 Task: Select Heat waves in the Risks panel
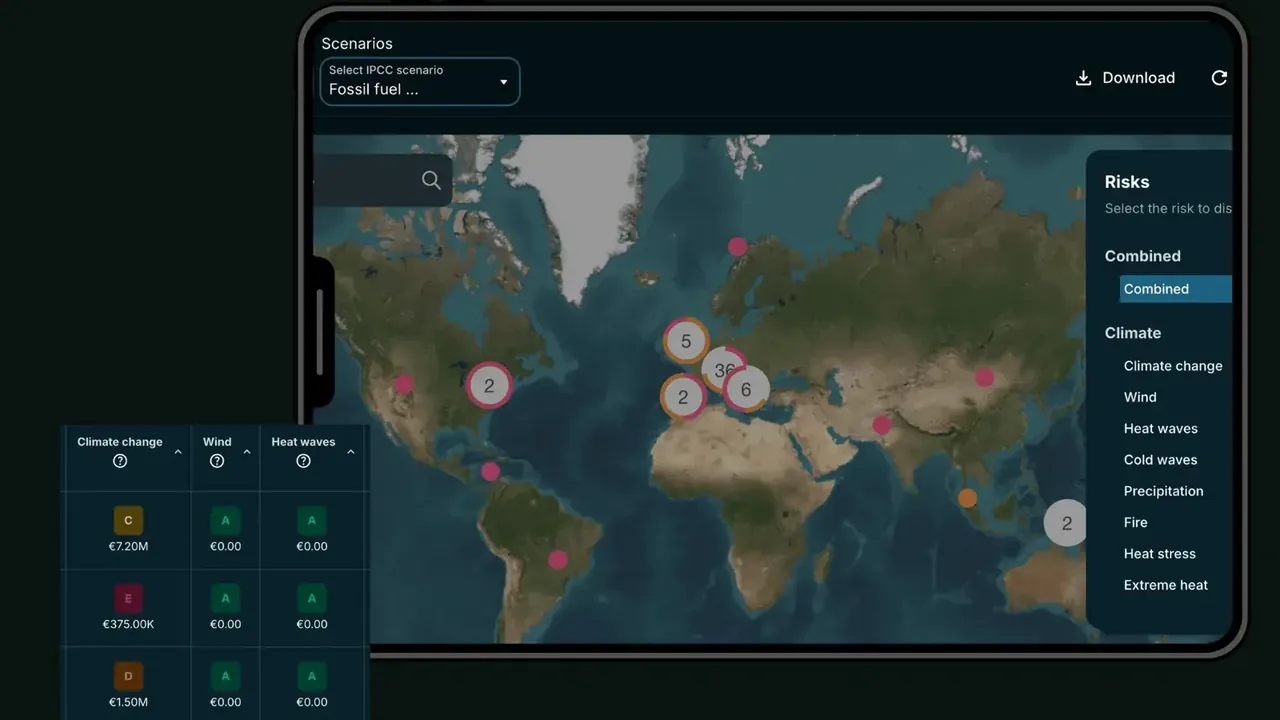tap(1161, 428)
